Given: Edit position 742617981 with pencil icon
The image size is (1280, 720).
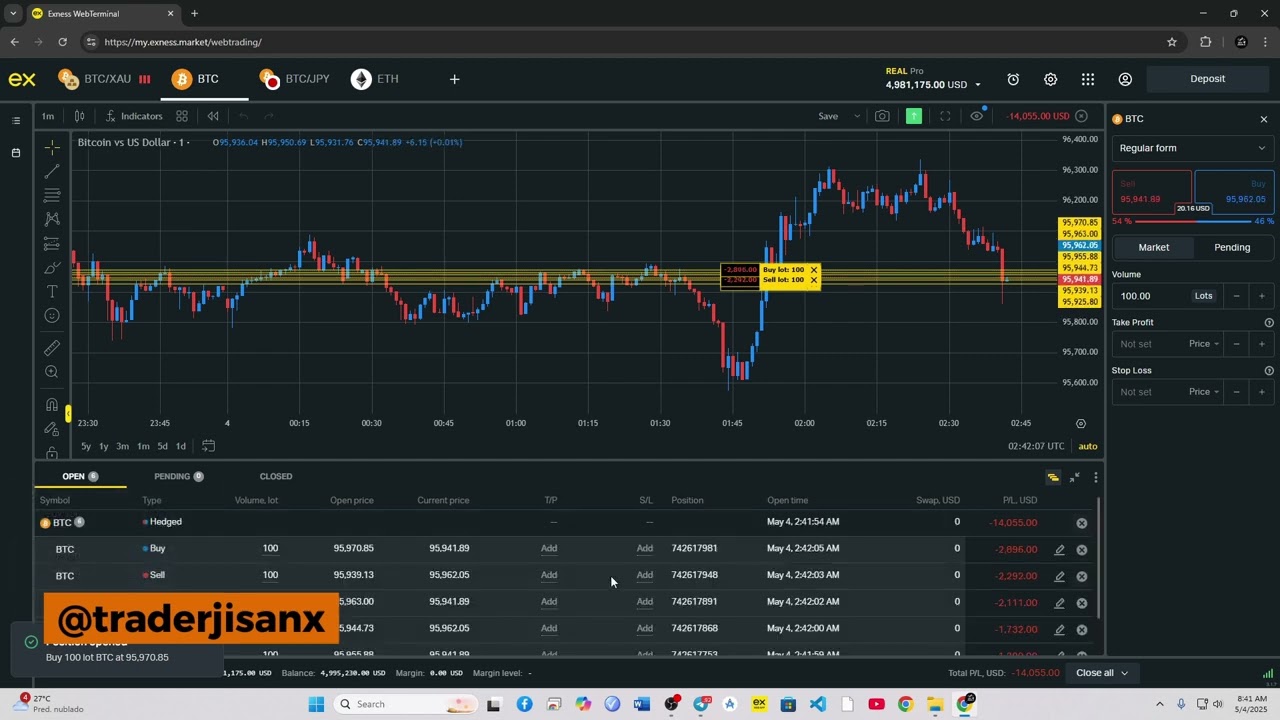Looking at the screenshot, I should (x=1060, y=550).
